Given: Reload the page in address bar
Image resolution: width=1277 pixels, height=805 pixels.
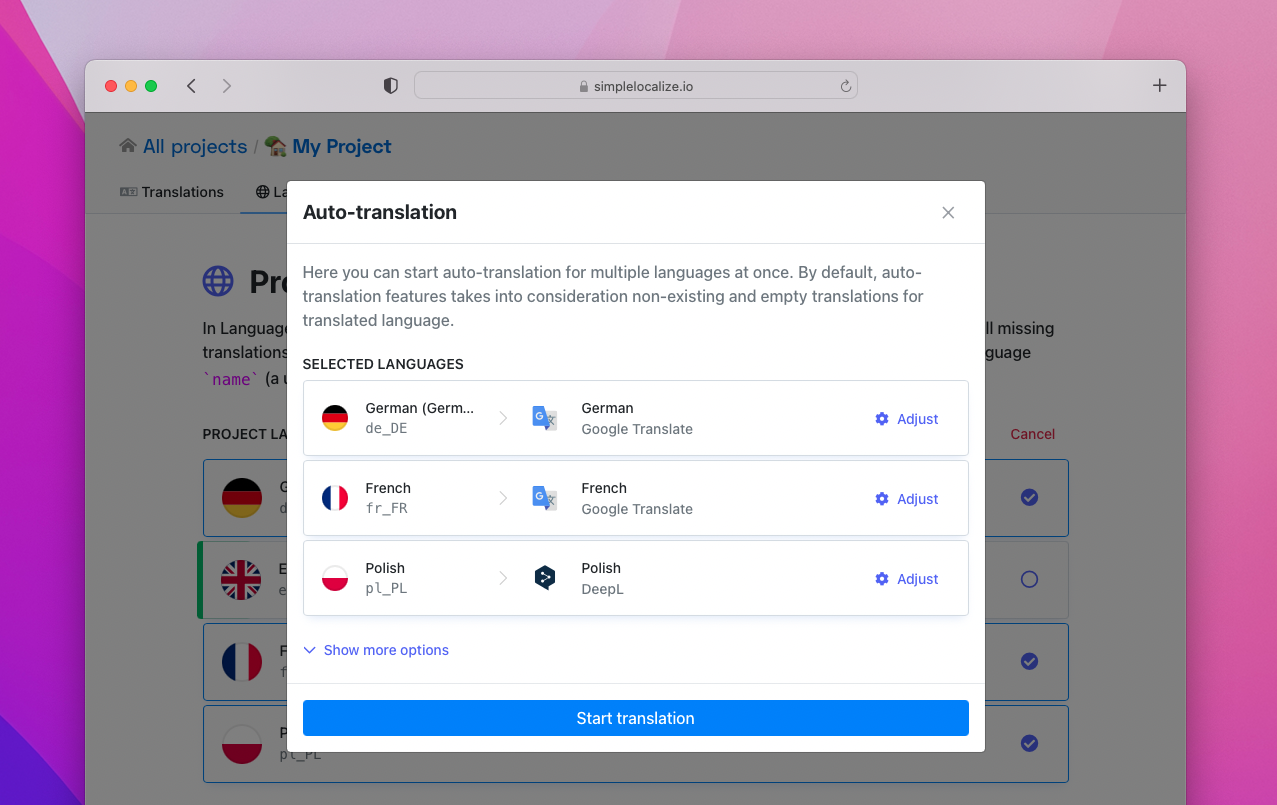Looking at the screenshot, I should click(845, 86).
